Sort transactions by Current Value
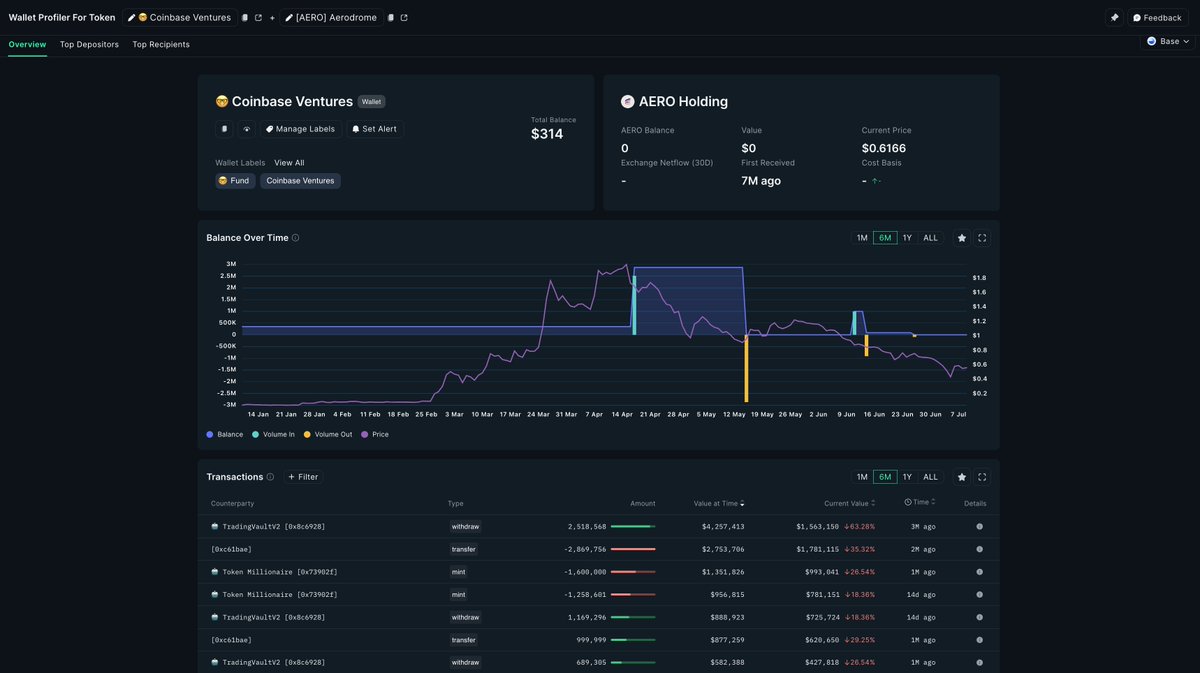 (850, 503)
